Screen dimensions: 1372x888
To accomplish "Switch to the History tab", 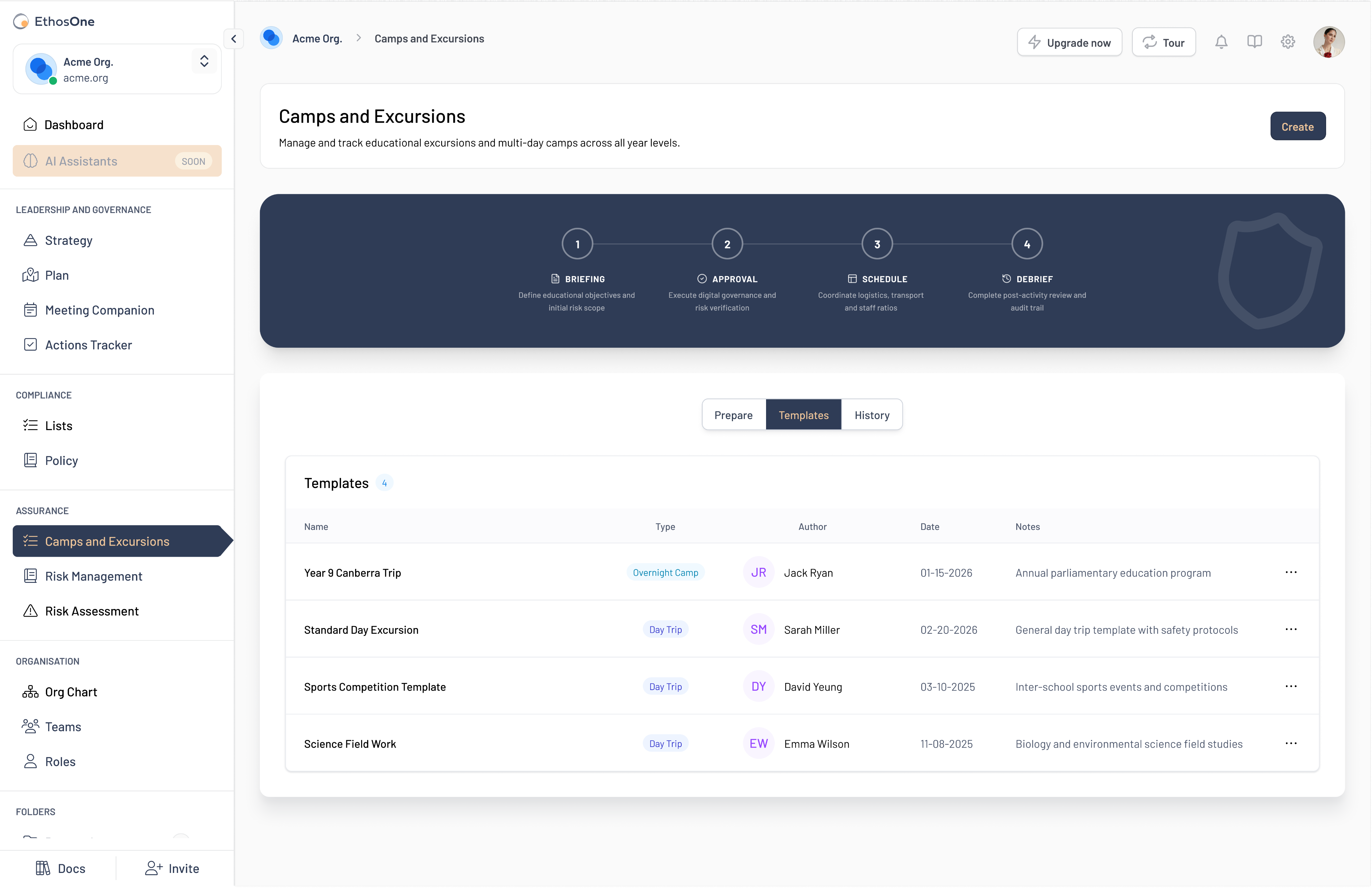I will pyautogui.click(x=872, y=415).
